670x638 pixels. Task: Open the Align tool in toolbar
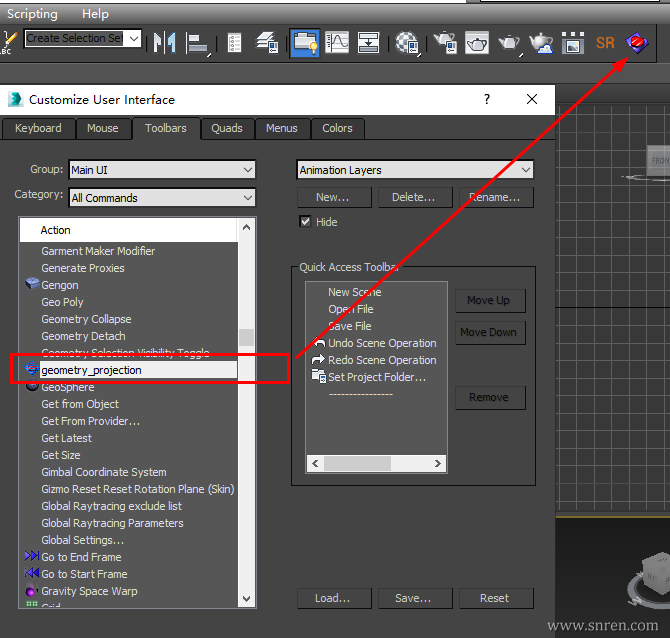tap(198, 42)
